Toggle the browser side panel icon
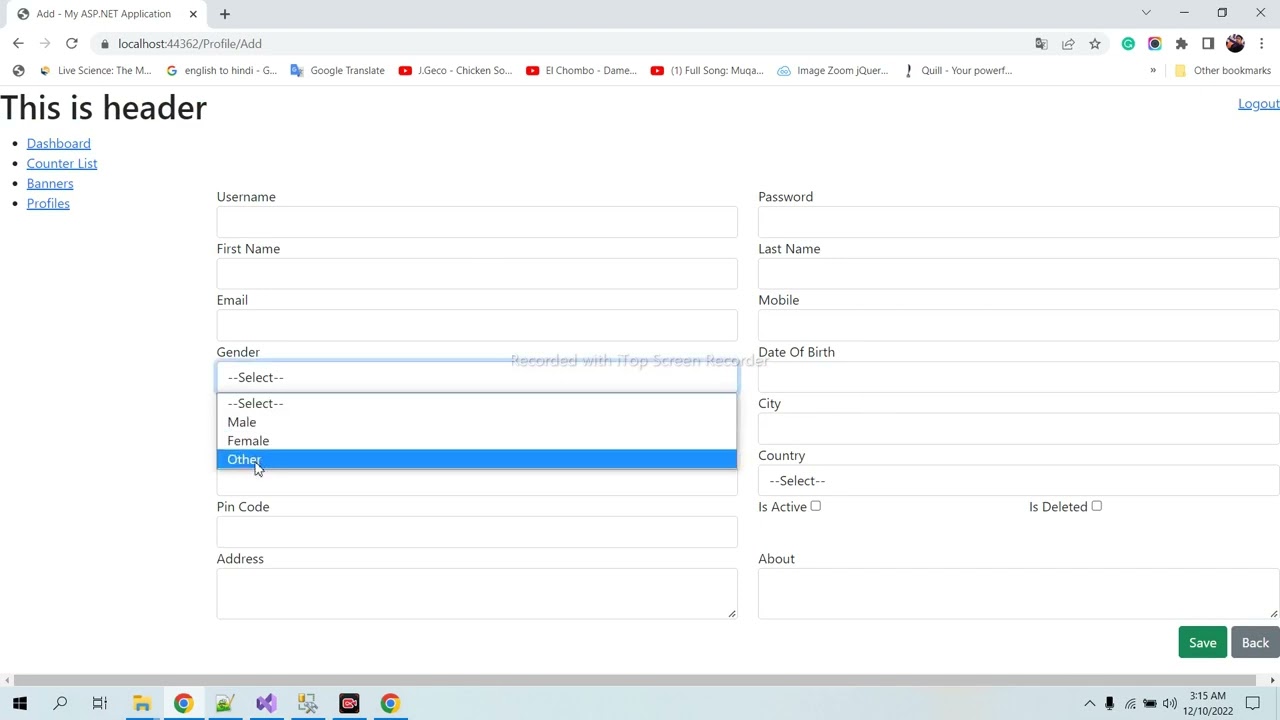Screen dimensions: 1280x720 pos(1208,44)
